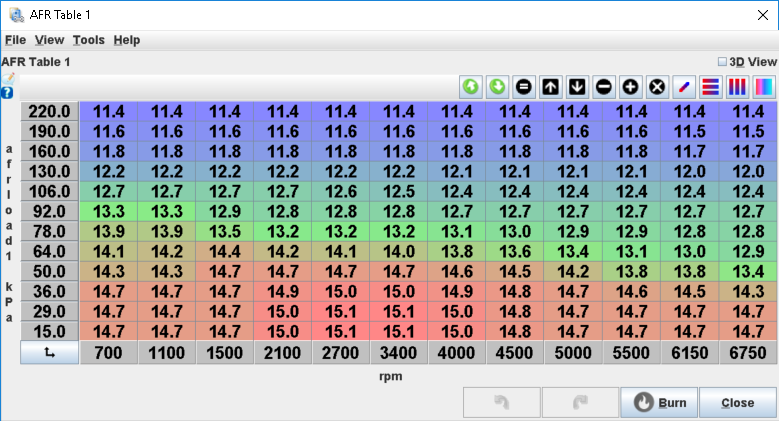Click the horizontal stripes interpolate icon

710,87
